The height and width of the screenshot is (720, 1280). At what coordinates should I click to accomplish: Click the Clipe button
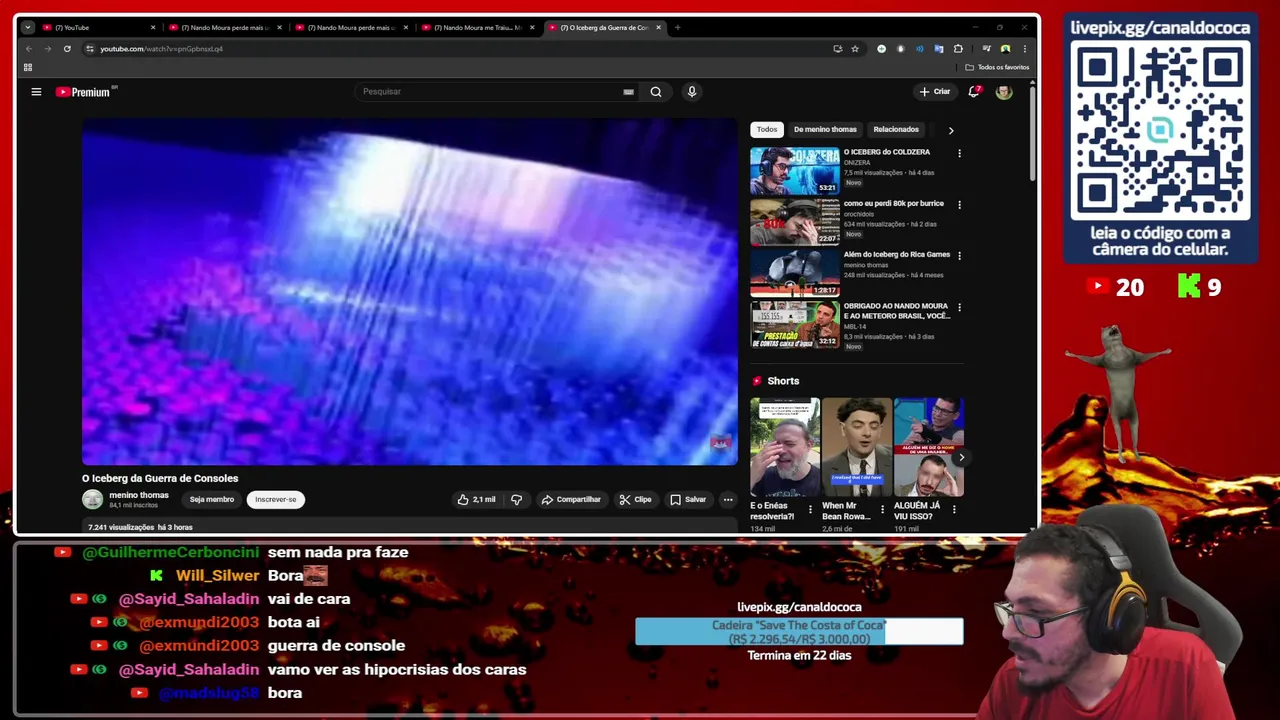click(635, 499)
